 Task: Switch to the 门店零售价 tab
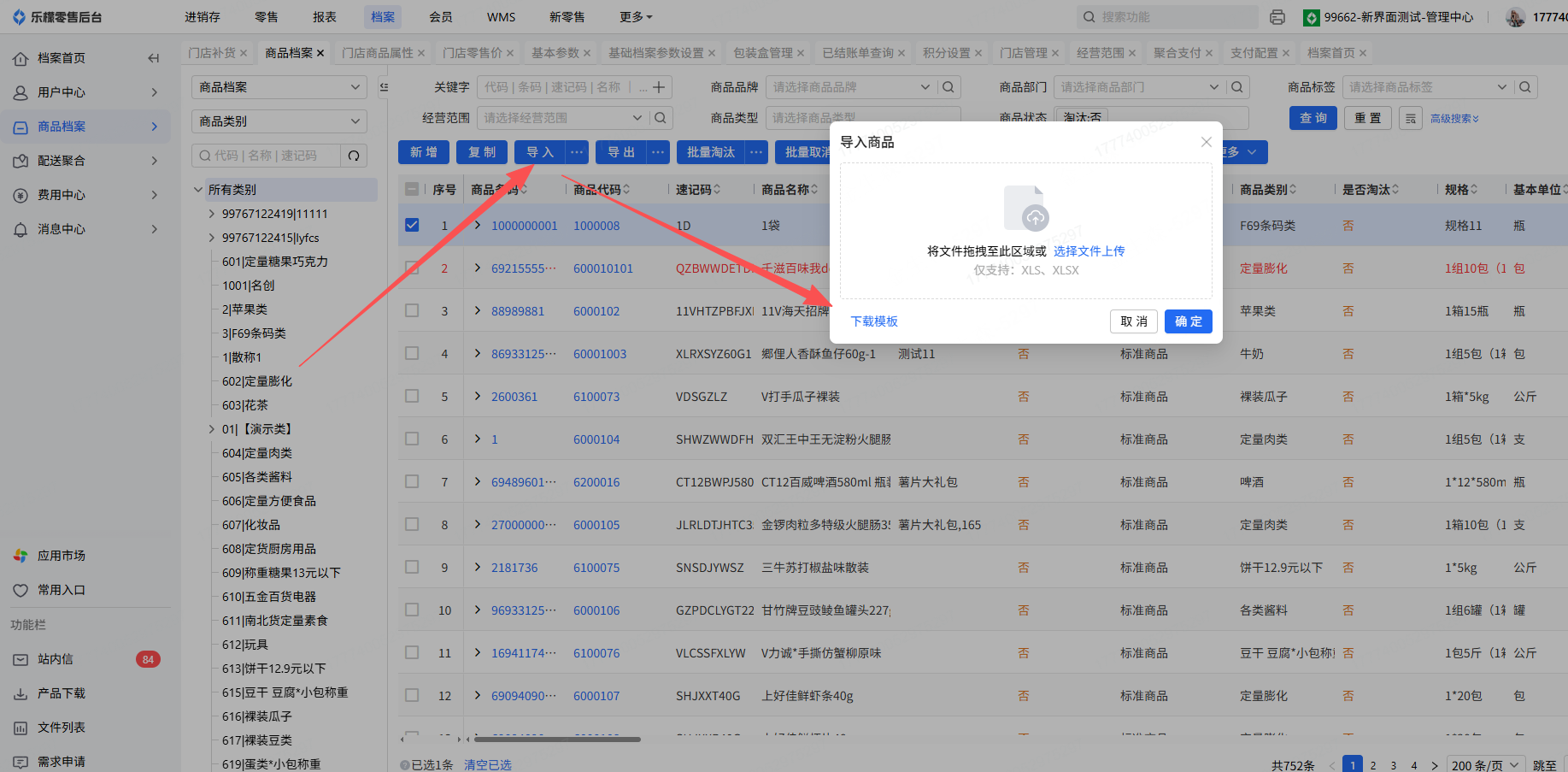pyautogui.click(x=473, y=53)
